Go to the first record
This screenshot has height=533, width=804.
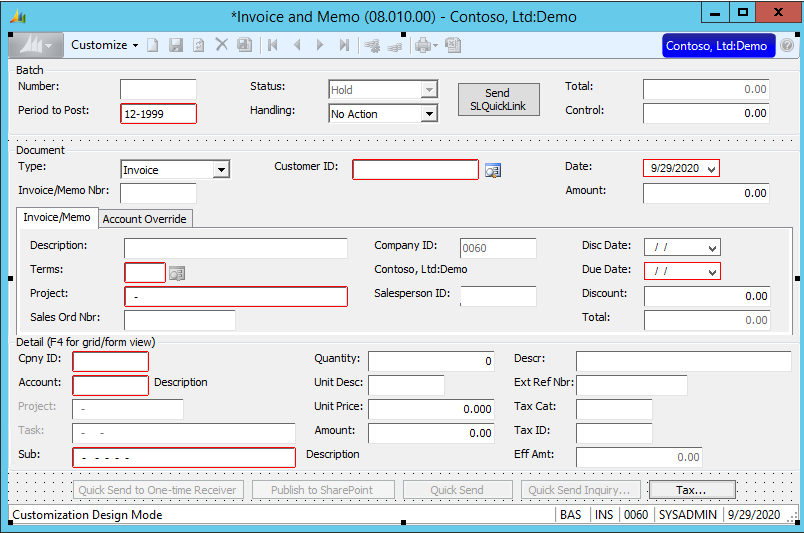pos(273,45)
